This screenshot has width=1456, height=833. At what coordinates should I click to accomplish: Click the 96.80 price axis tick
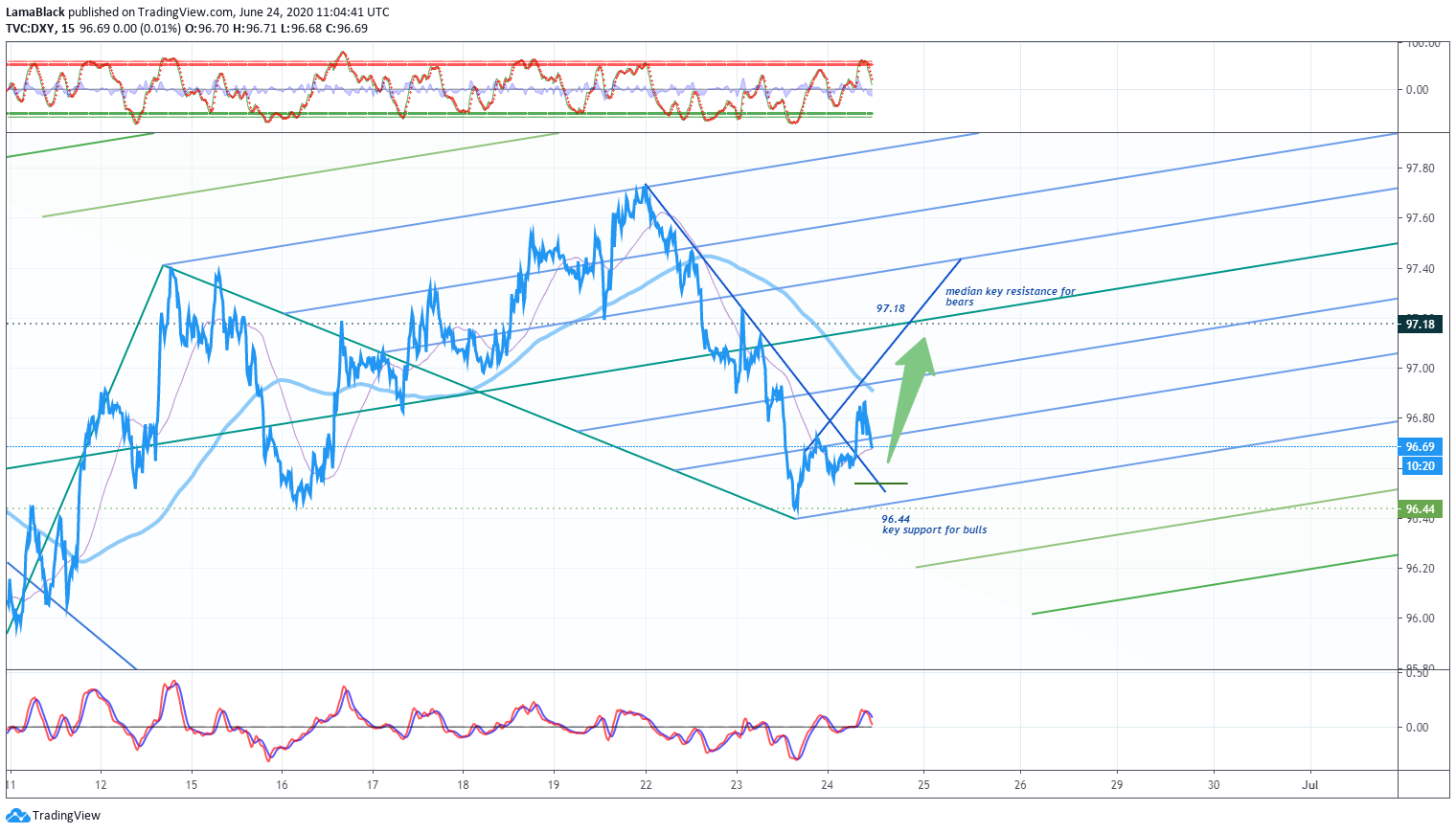(1420, 418)
